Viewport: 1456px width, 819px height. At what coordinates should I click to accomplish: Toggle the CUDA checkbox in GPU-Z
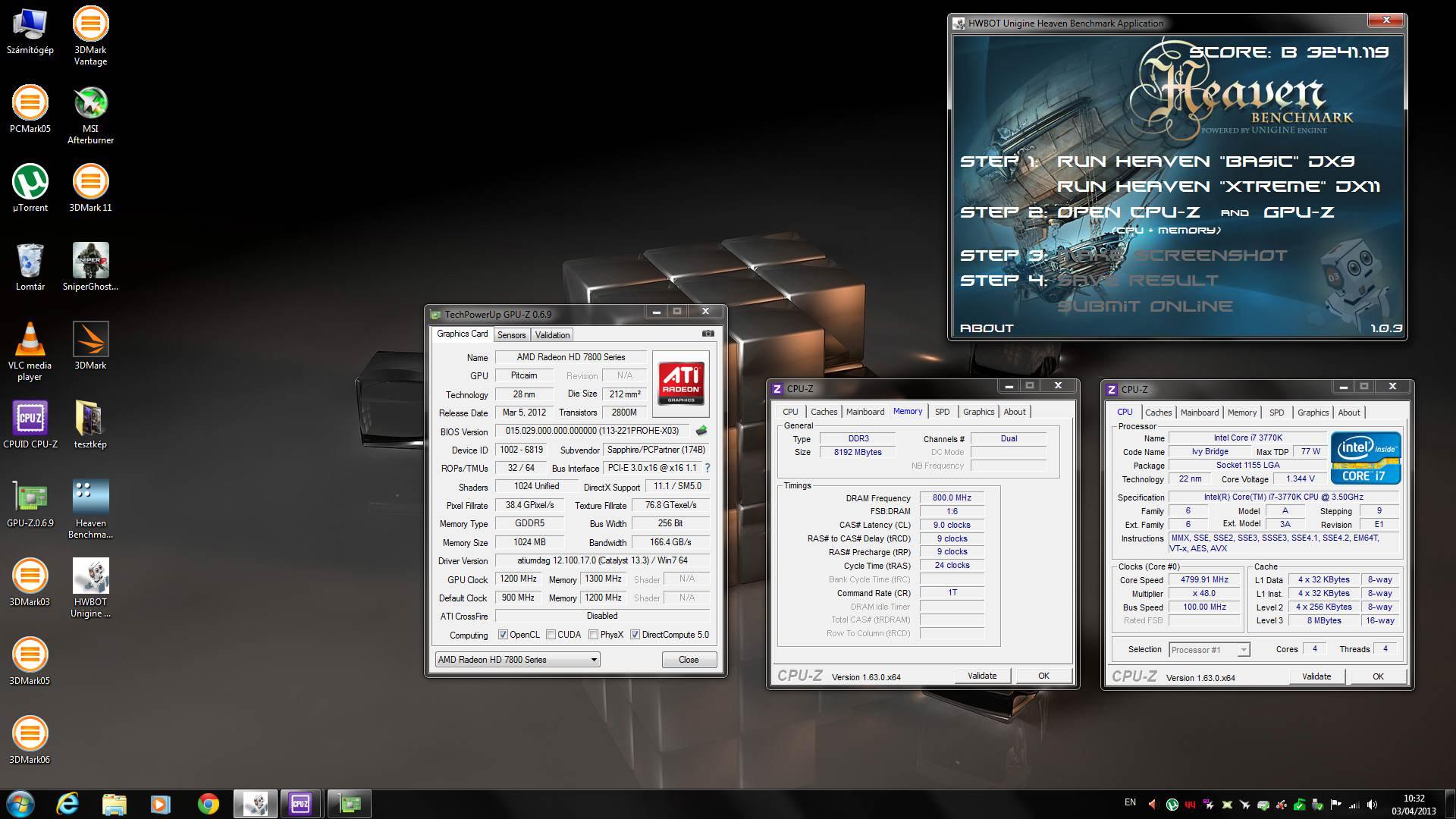pyautogui.click(x=551, y=635)
